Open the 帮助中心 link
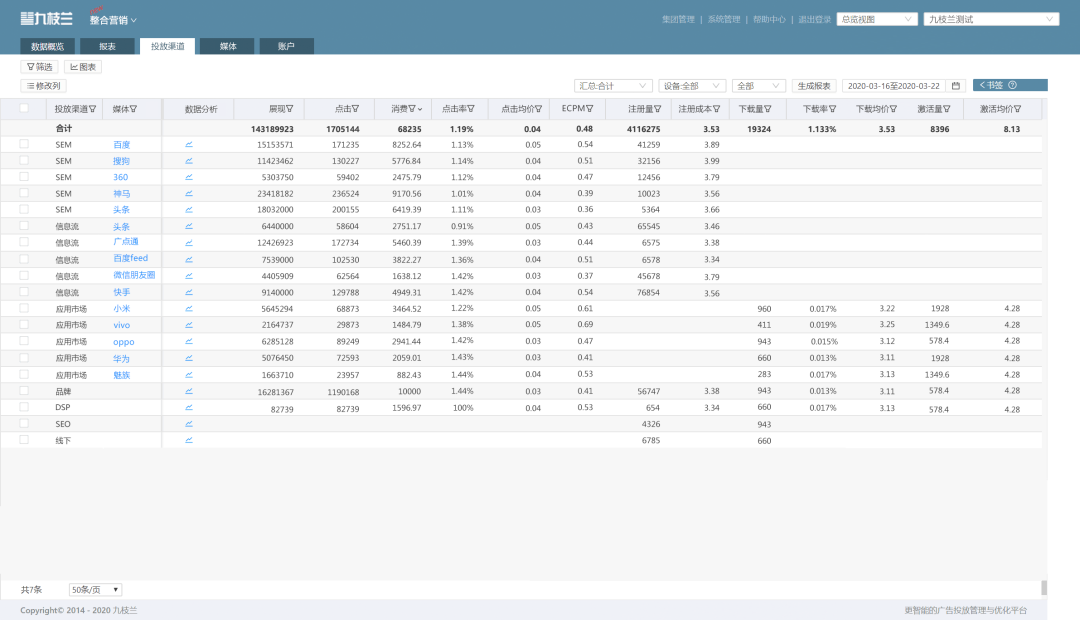The image size is (1080, 620). 769,19
